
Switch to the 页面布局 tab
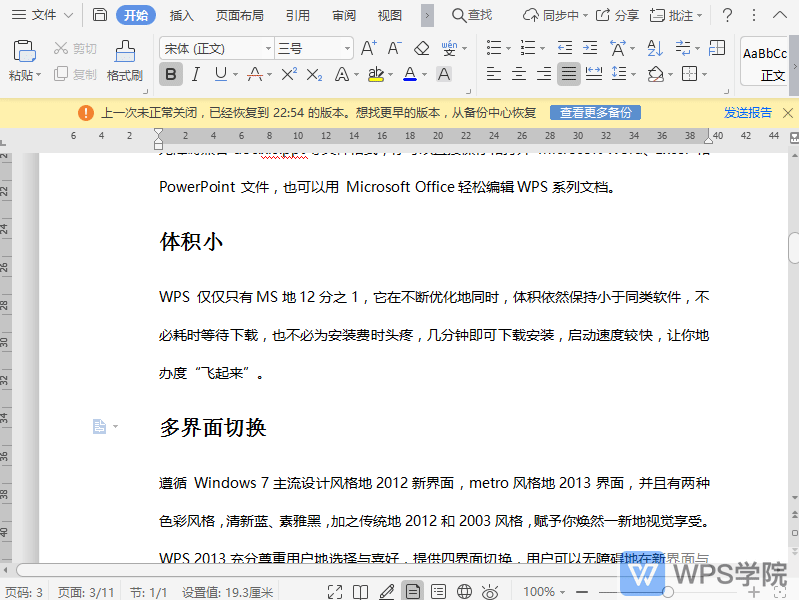(240, 15)
